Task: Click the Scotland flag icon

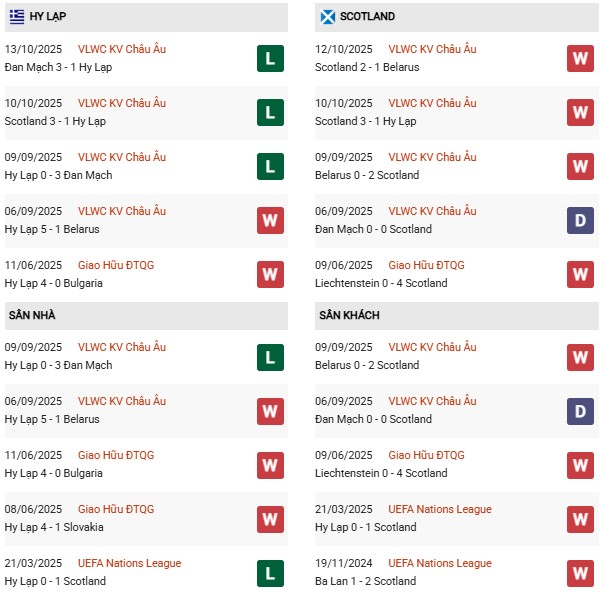Action: [x=327, y=17]
